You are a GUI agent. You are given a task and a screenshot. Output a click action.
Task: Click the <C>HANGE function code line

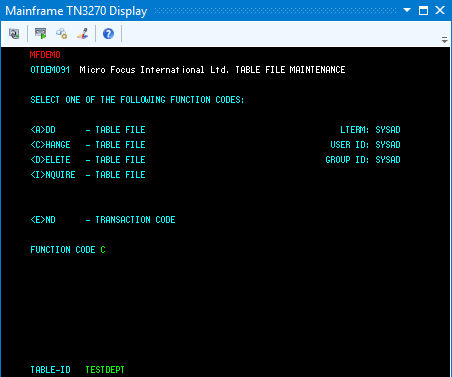coord(88,145)
